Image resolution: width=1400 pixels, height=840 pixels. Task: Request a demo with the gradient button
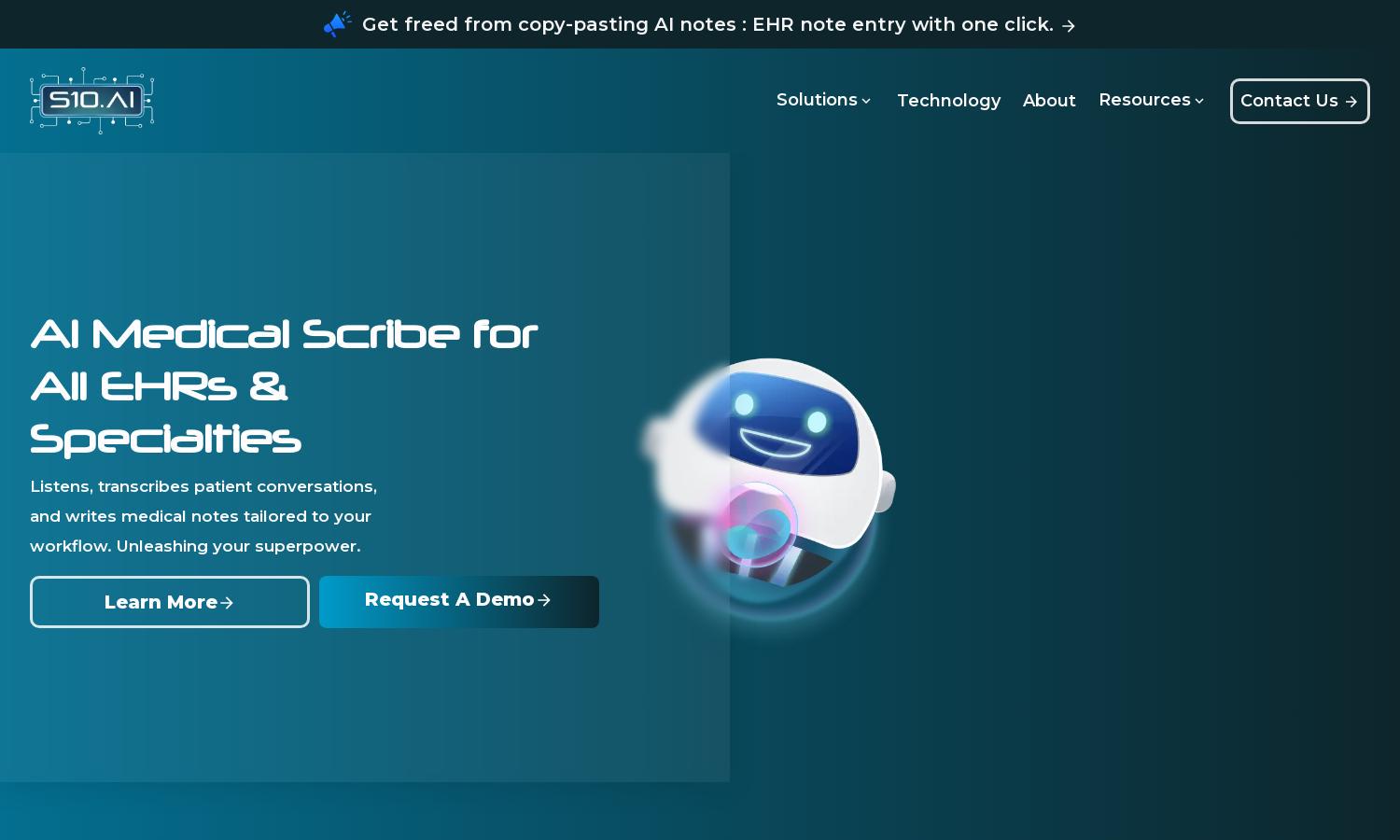[459, 602]
